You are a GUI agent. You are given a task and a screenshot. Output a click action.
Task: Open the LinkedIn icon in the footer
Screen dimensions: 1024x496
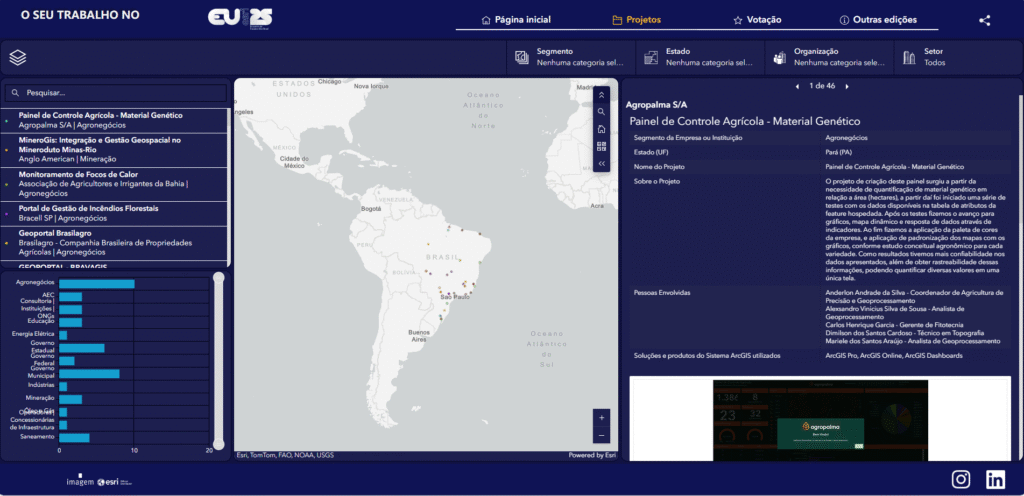pos(995,479)
